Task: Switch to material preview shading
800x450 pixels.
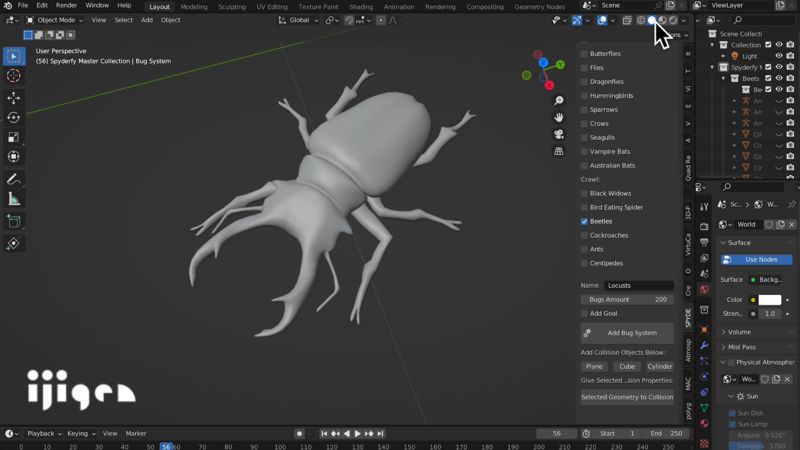Action: (x=662, y=20)
